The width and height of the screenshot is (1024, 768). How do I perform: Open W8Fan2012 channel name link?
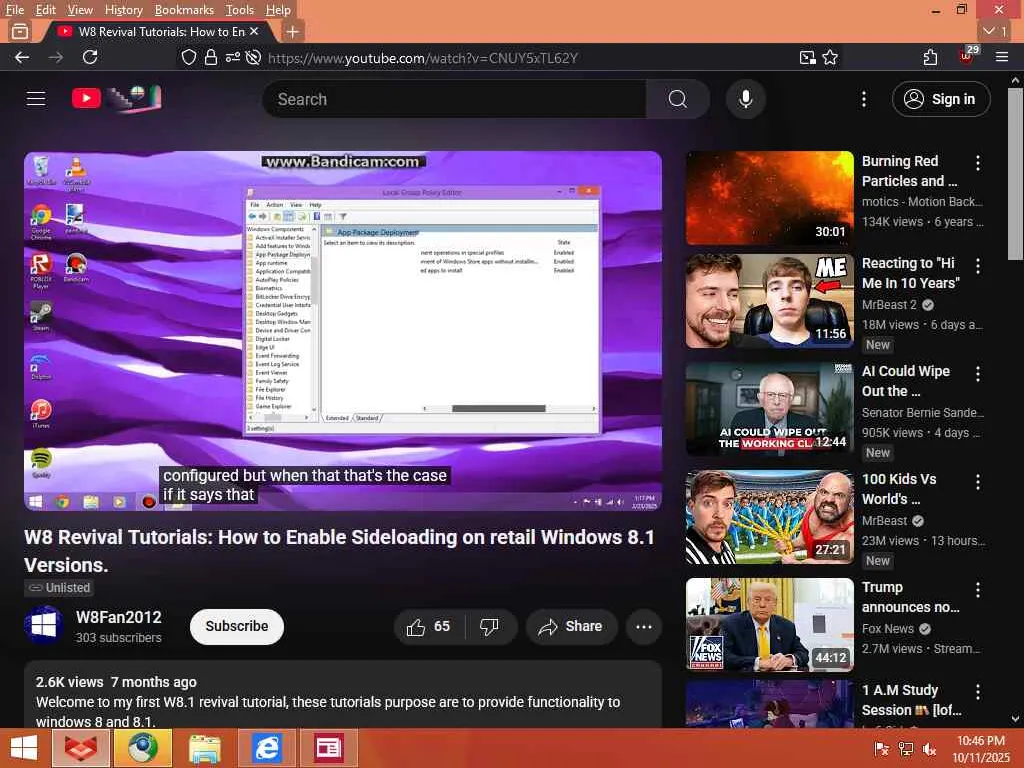click(x=119, y=617)
